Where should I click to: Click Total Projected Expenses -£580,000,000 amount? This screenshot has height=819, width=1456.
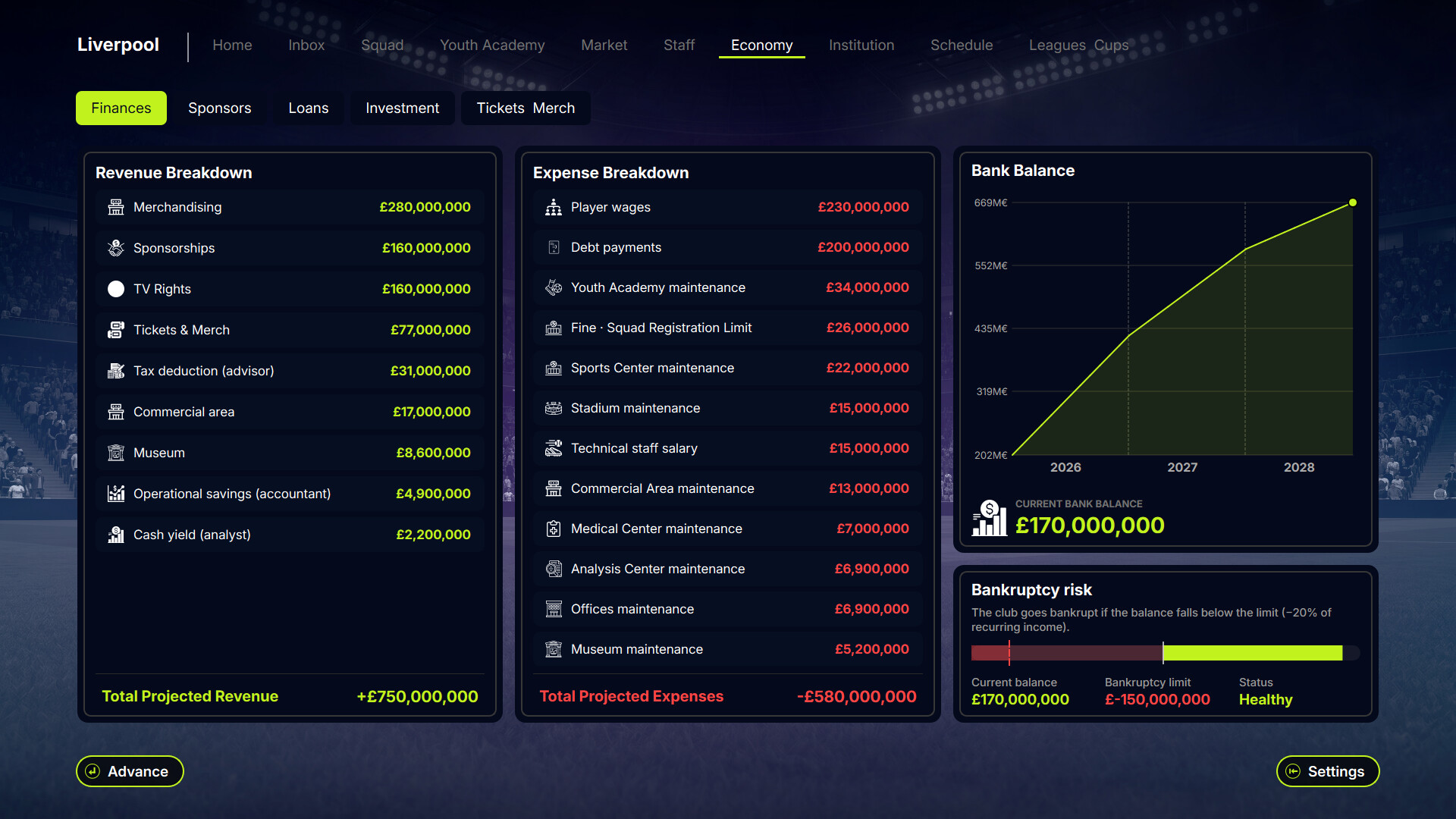856,696
